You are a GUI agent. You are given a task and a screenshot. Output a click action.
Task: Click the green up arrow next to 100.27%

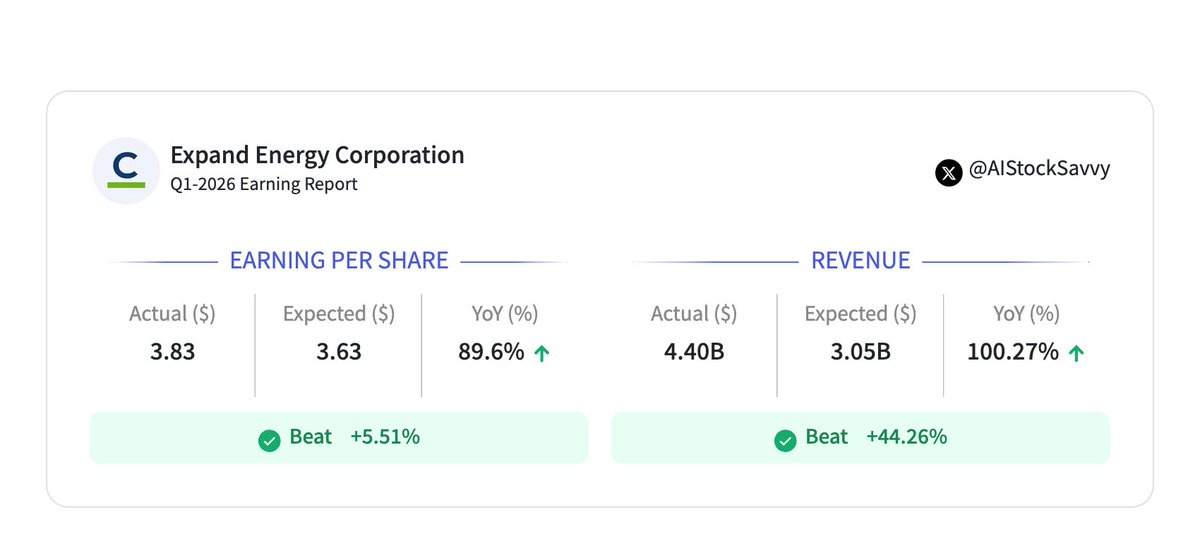[1076, 353]
